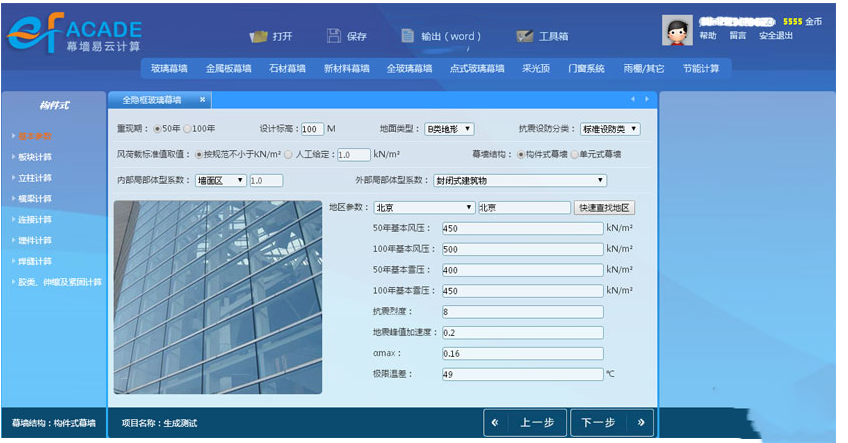Click the « double-arrow beside 上一步
848x443 pixels.
[495, 422]
